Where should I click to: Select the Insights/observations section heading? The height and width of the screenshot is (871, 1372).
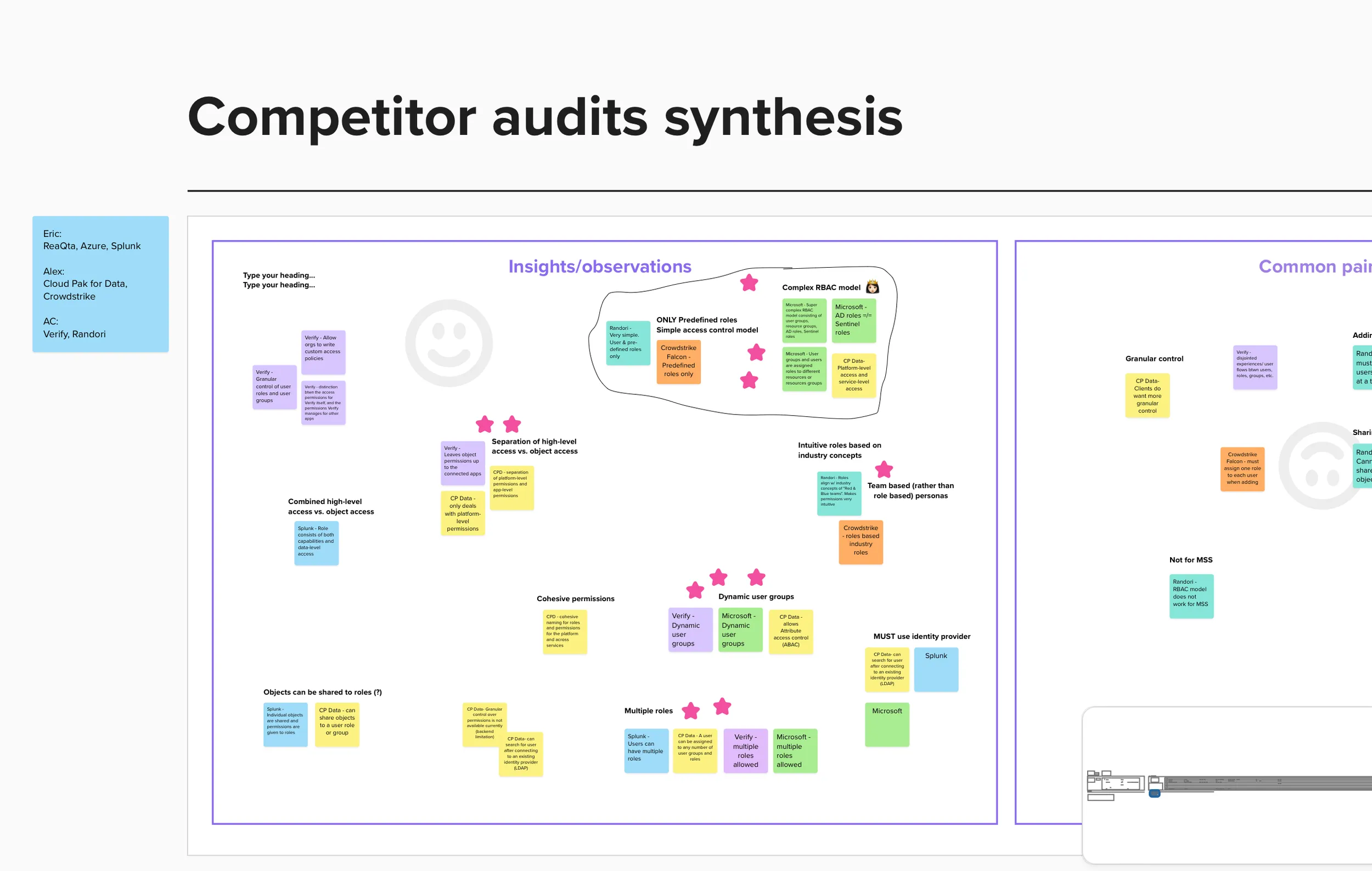click(x=600, y=267)
